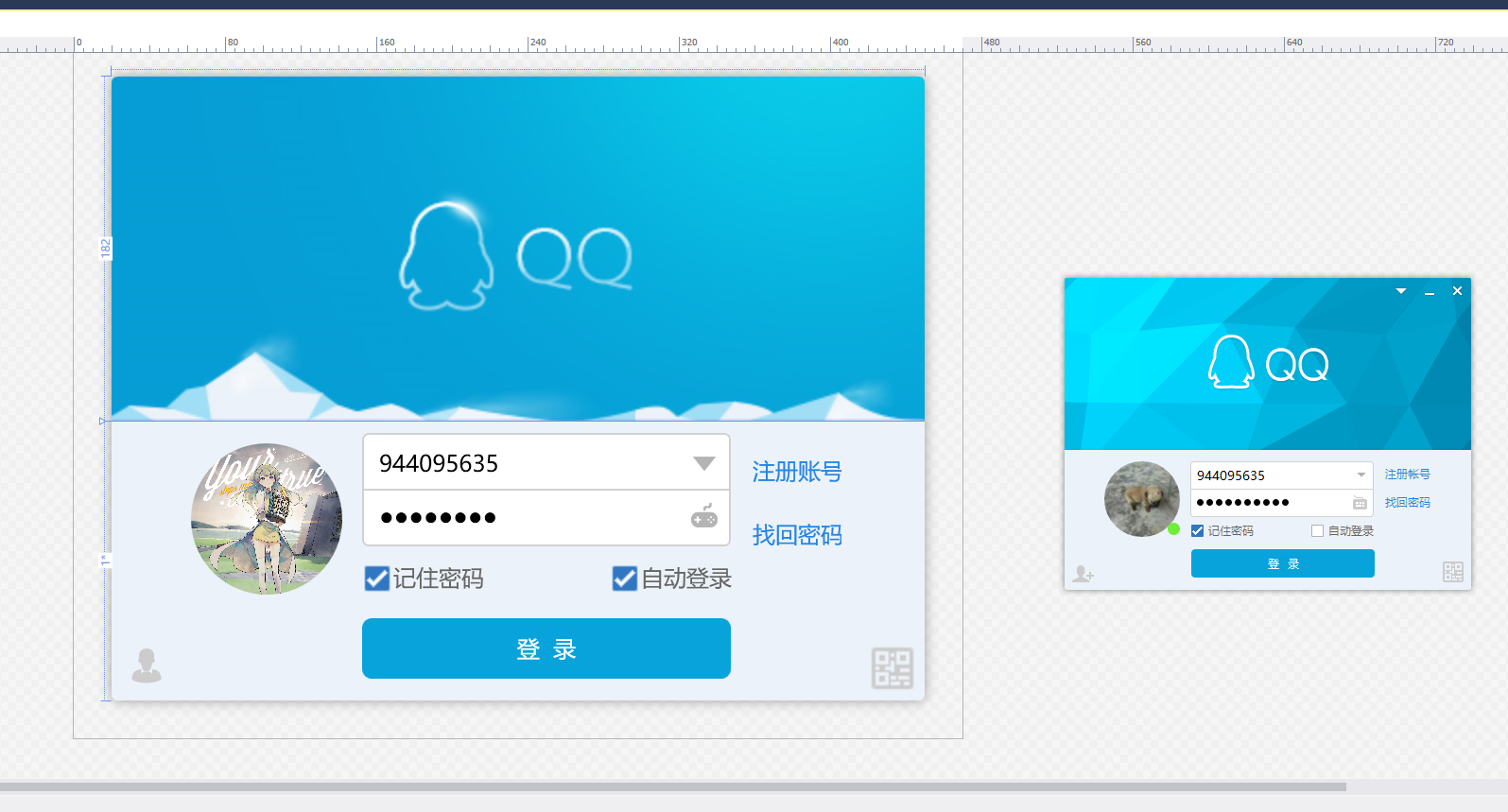The height and width of the screenshot is (812, 1508).
Task: Click the QQ penguin logo in the small window
Action: coord(1231,362)
